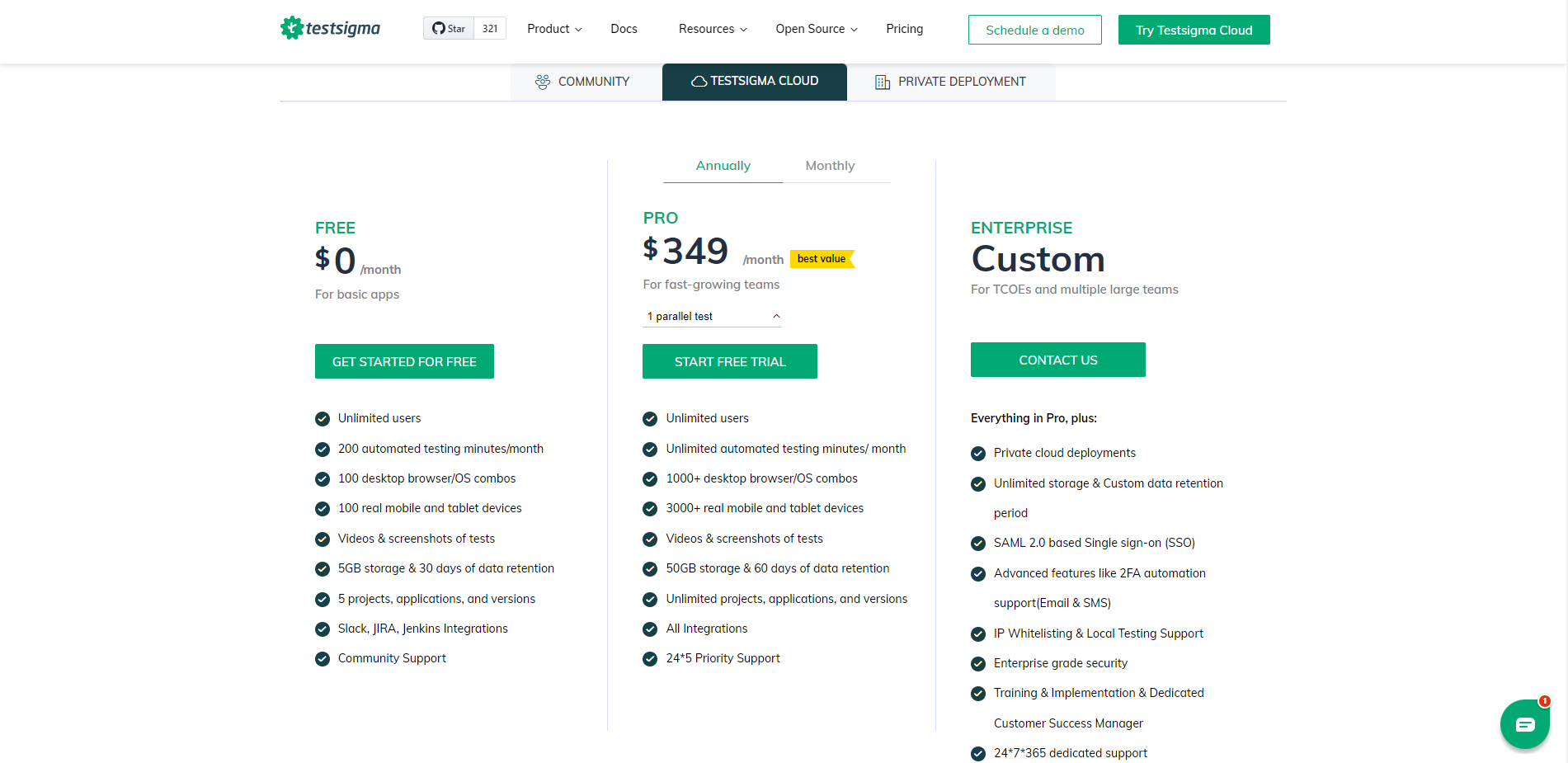
Task: Click the Contact Us button
Action: 1058,360
